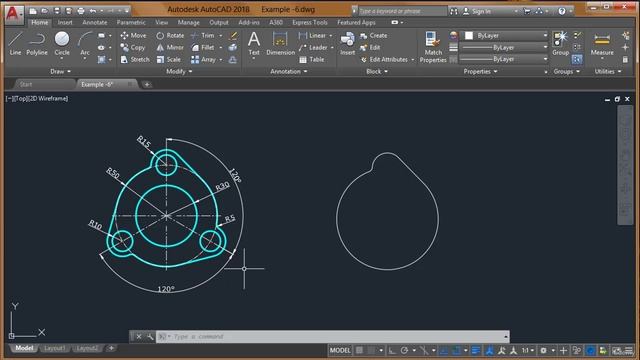This screenshot has width=640, height=360.
Task: Expand the Utilities panel
Action: click(x=608, y=71)
